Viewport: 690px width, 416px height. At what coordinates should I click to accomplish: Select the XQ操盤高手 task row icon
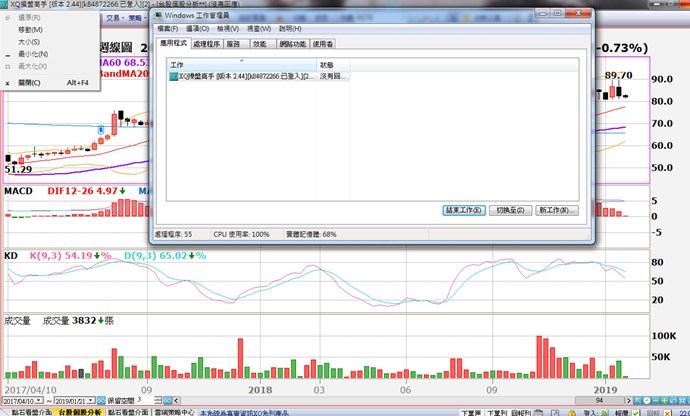click(x=173, y=76)
